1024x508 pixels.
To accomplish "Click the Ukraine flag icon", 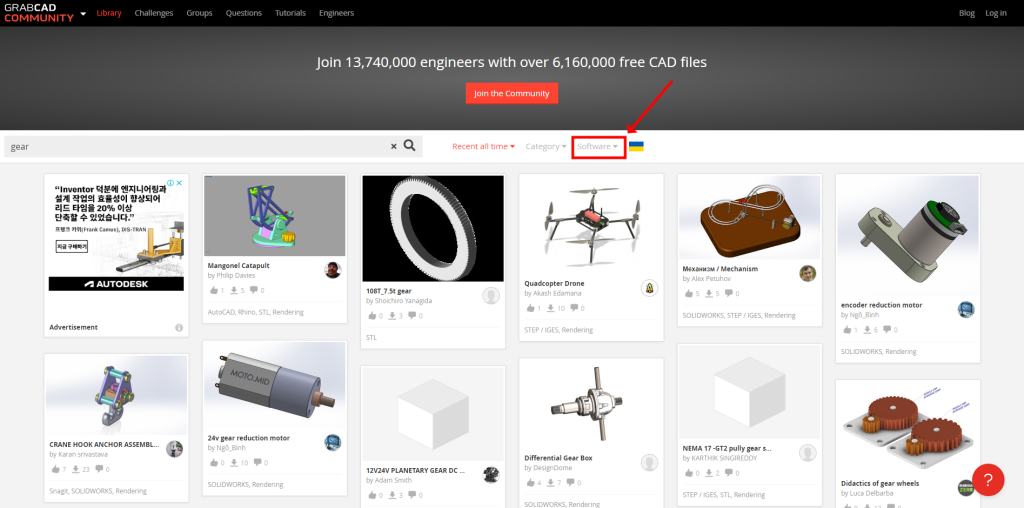I will coord(636,146).
